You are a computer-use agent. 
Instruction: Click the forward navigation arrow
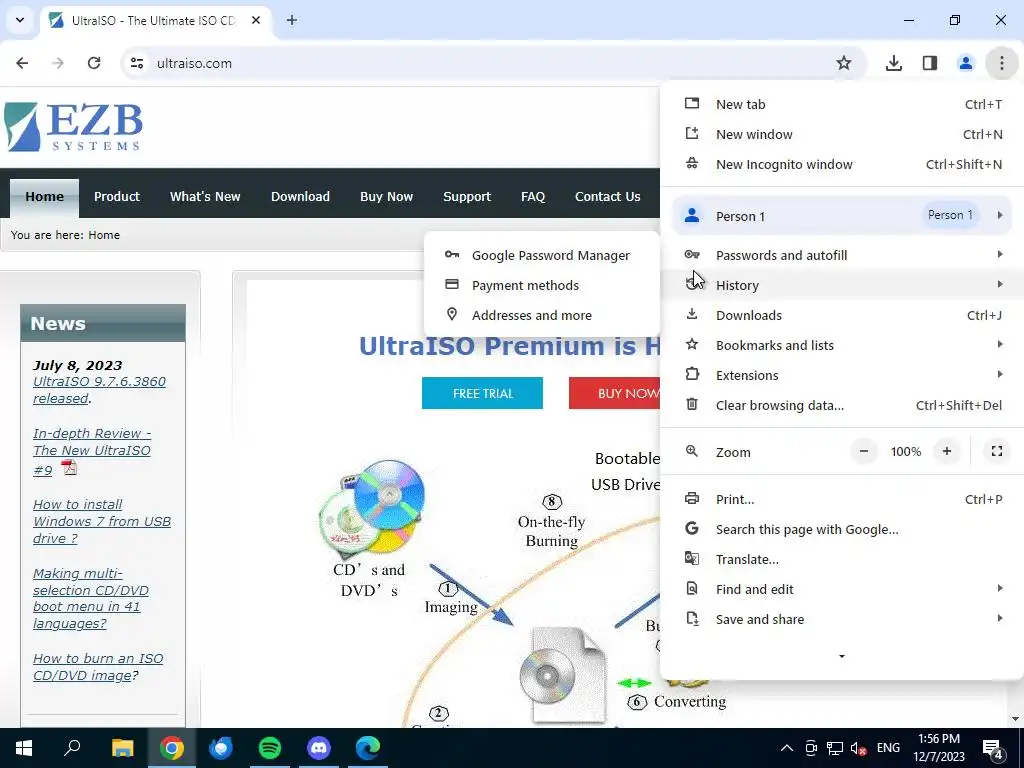58,63
